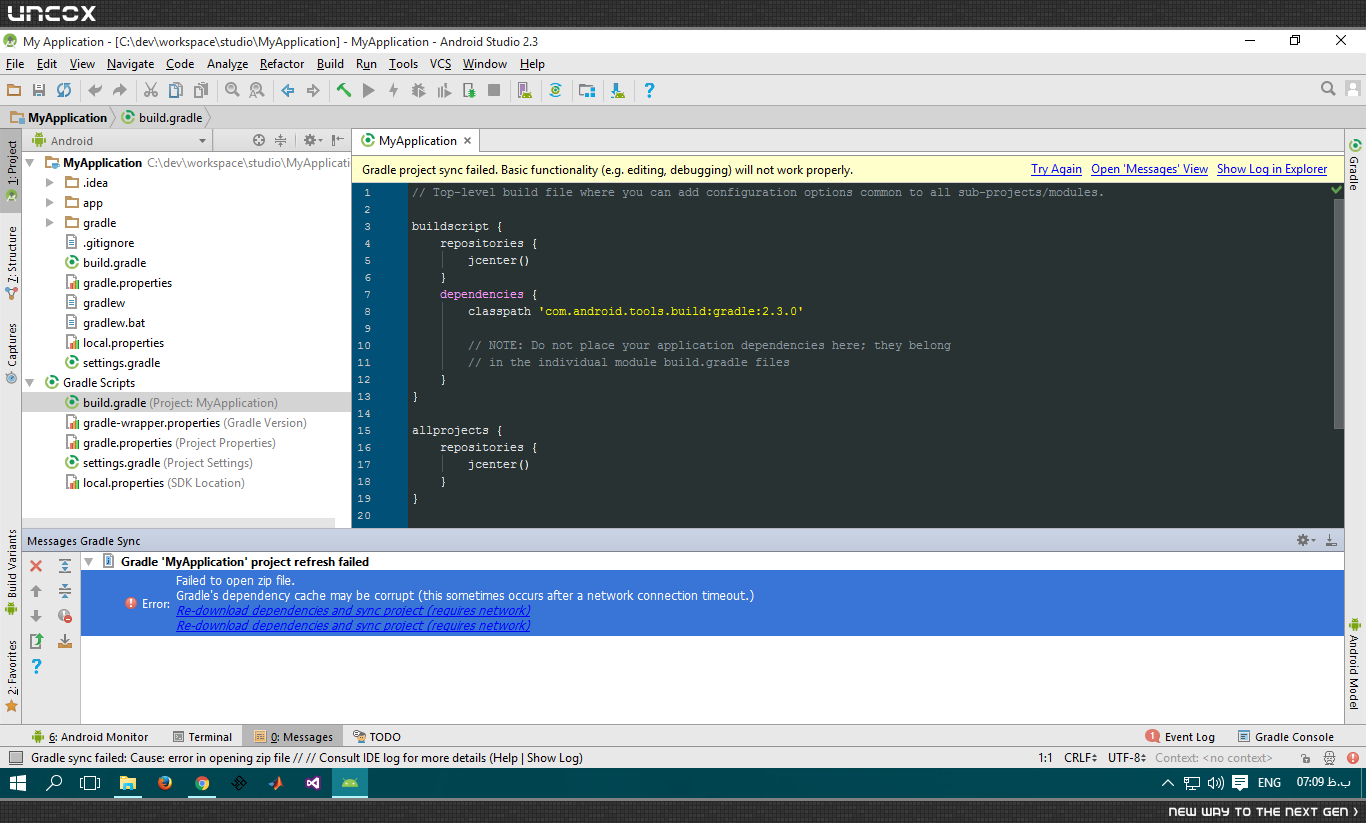
Task: Click the Firefox icon on the Windows taskbar
Action: 165,783
